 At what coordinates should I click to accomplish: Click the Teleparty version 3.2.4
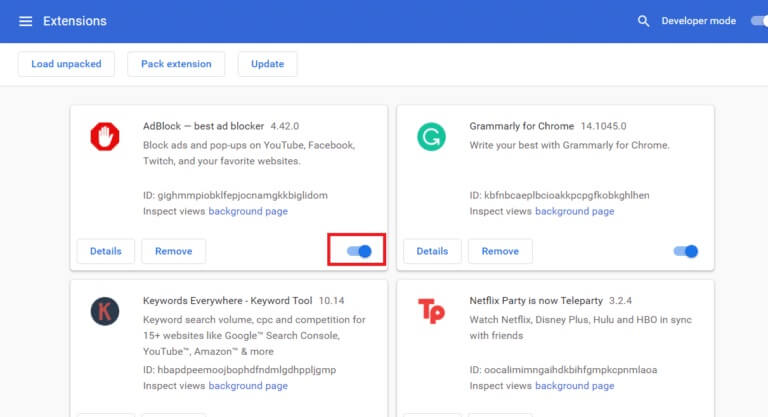pyautogui.click(x=621, y=300)
